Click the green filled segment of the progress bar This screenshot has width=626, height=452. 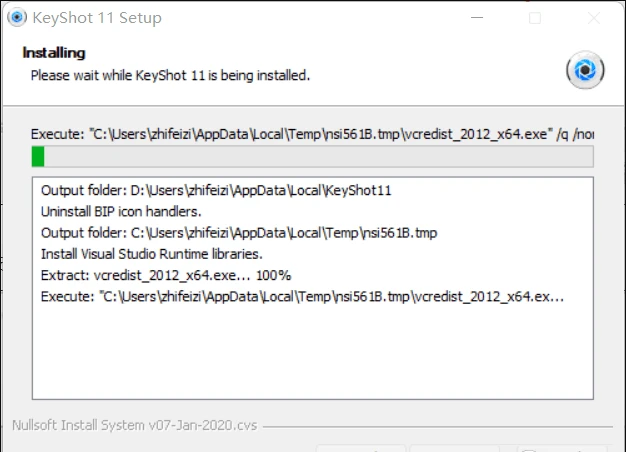click(x=38, y=156)
